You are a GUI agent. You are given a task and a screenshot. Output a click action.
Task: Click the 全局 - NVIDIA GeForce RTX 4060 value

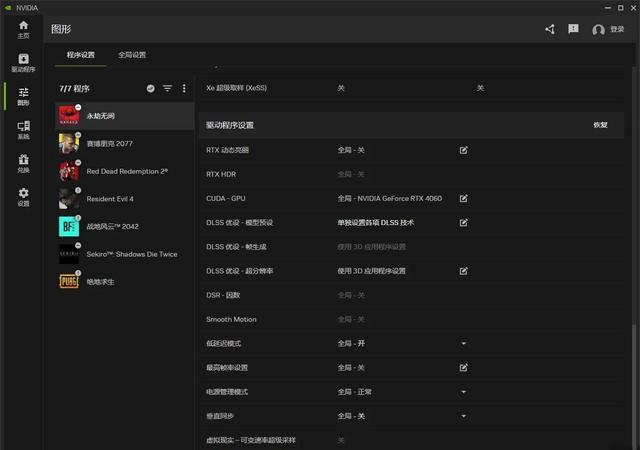click(x=390, y=198)
